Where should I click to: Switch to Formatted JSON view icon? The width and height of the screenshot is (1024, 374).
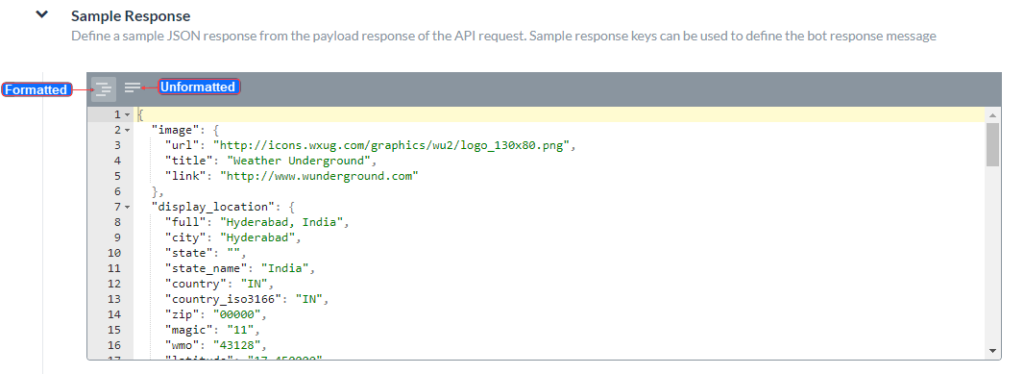pyautogui.click(x=103, y=89)
